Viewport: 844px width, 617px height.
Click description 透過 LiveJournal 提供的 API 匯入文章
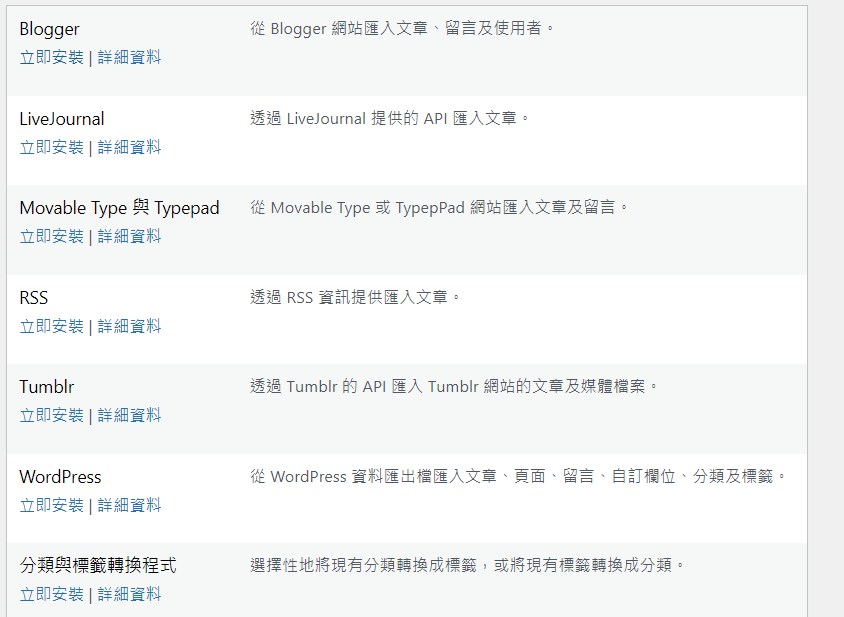(390, 118)
